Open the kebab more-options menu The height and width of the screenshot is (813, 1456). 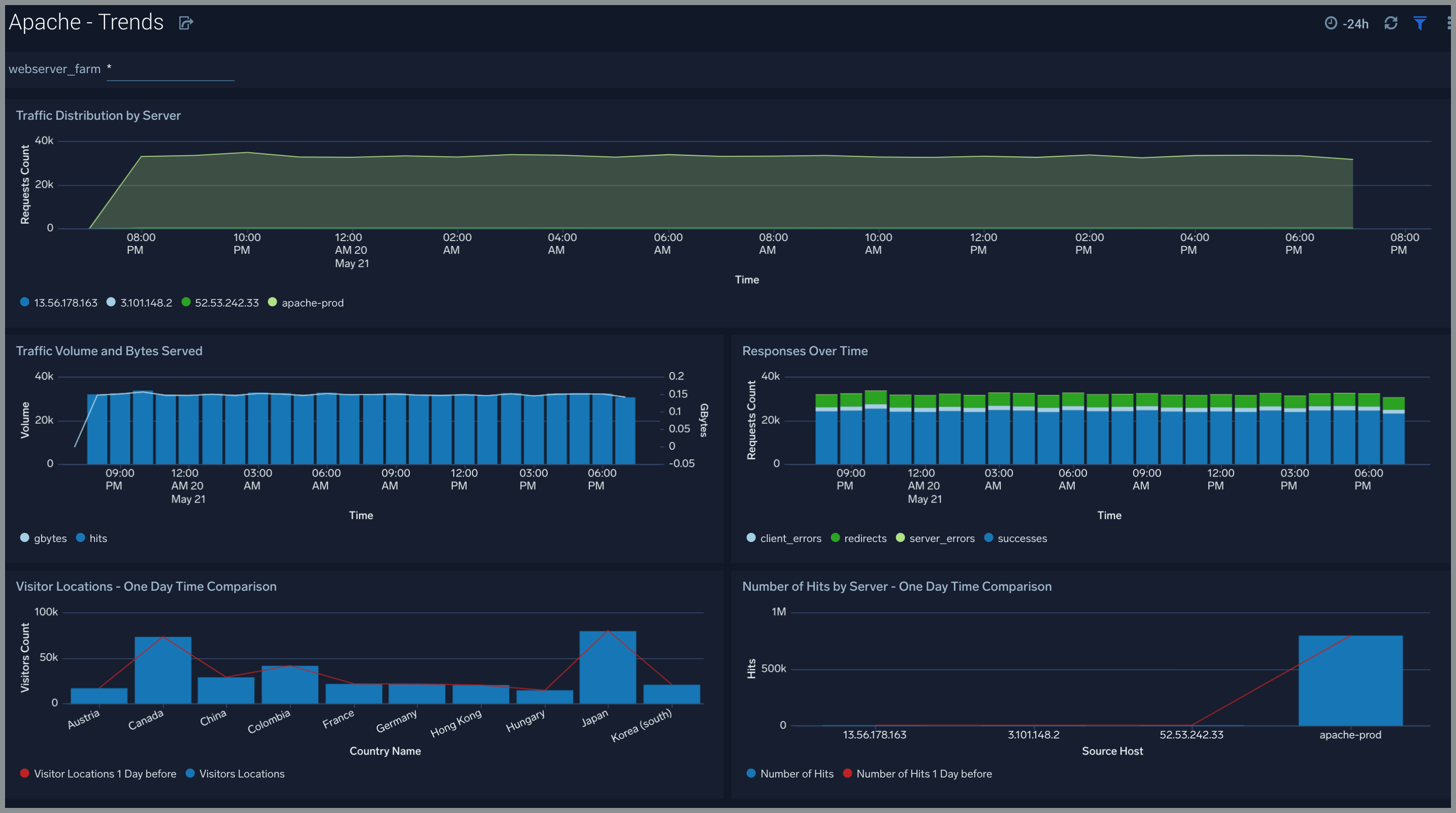tap(1449, 23)
